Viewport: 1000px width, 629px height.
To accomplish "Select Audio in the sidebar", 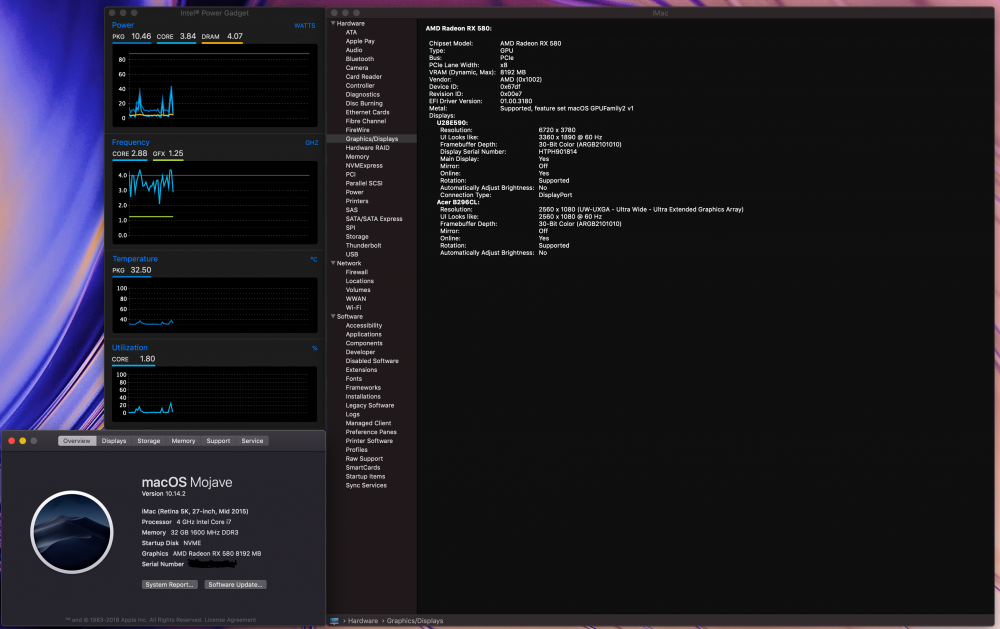I will [x=354, y=50].
